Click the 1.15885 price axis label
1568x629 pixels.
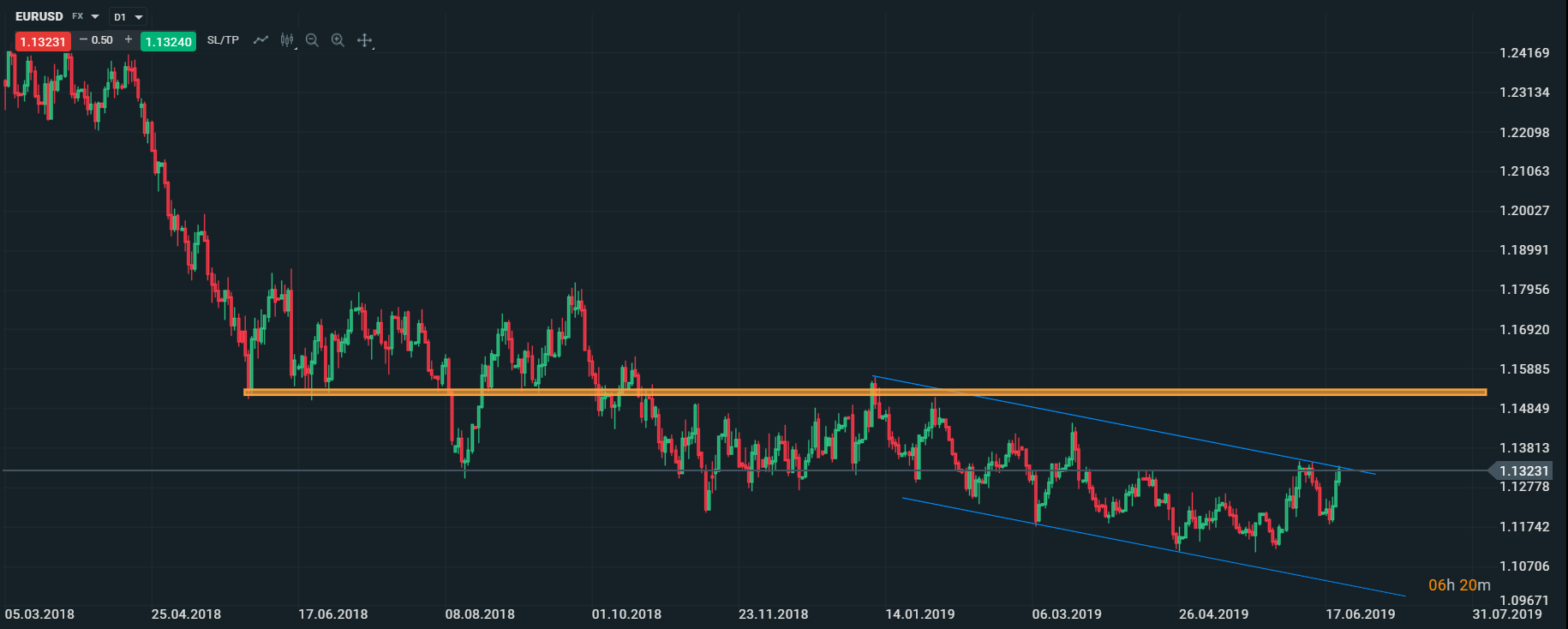[1524, 369]
